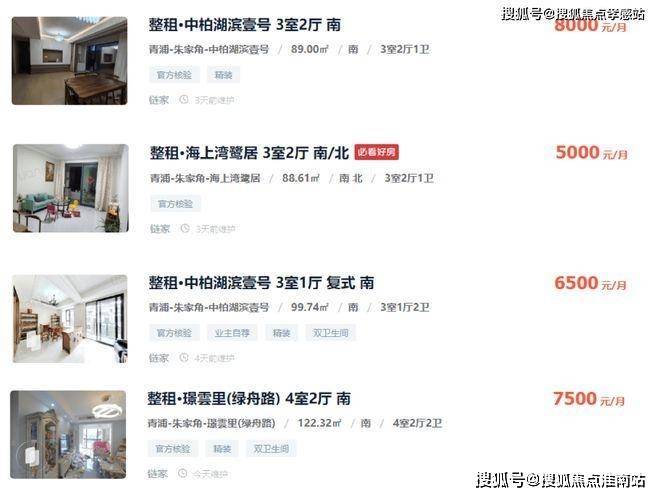Open the 青浦-朱家角-海上湾鹭居 location link
This screenshot has height=497, width=660.
tap(205, 178)
